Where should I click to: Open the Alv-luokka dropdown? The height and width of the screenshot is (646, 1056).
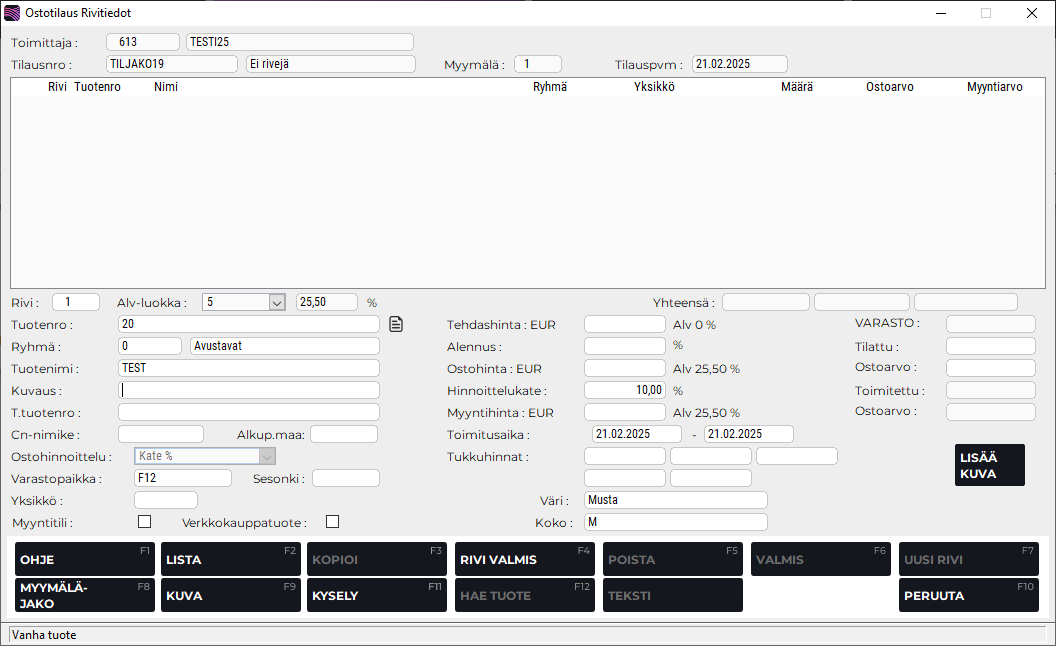point(277,302)
